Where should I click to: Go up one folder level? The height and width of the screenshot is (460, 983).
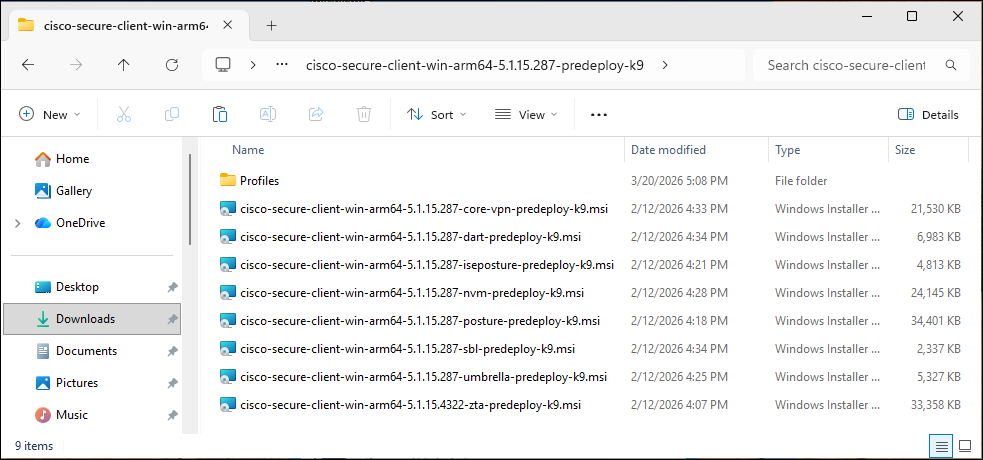(124, 65)
